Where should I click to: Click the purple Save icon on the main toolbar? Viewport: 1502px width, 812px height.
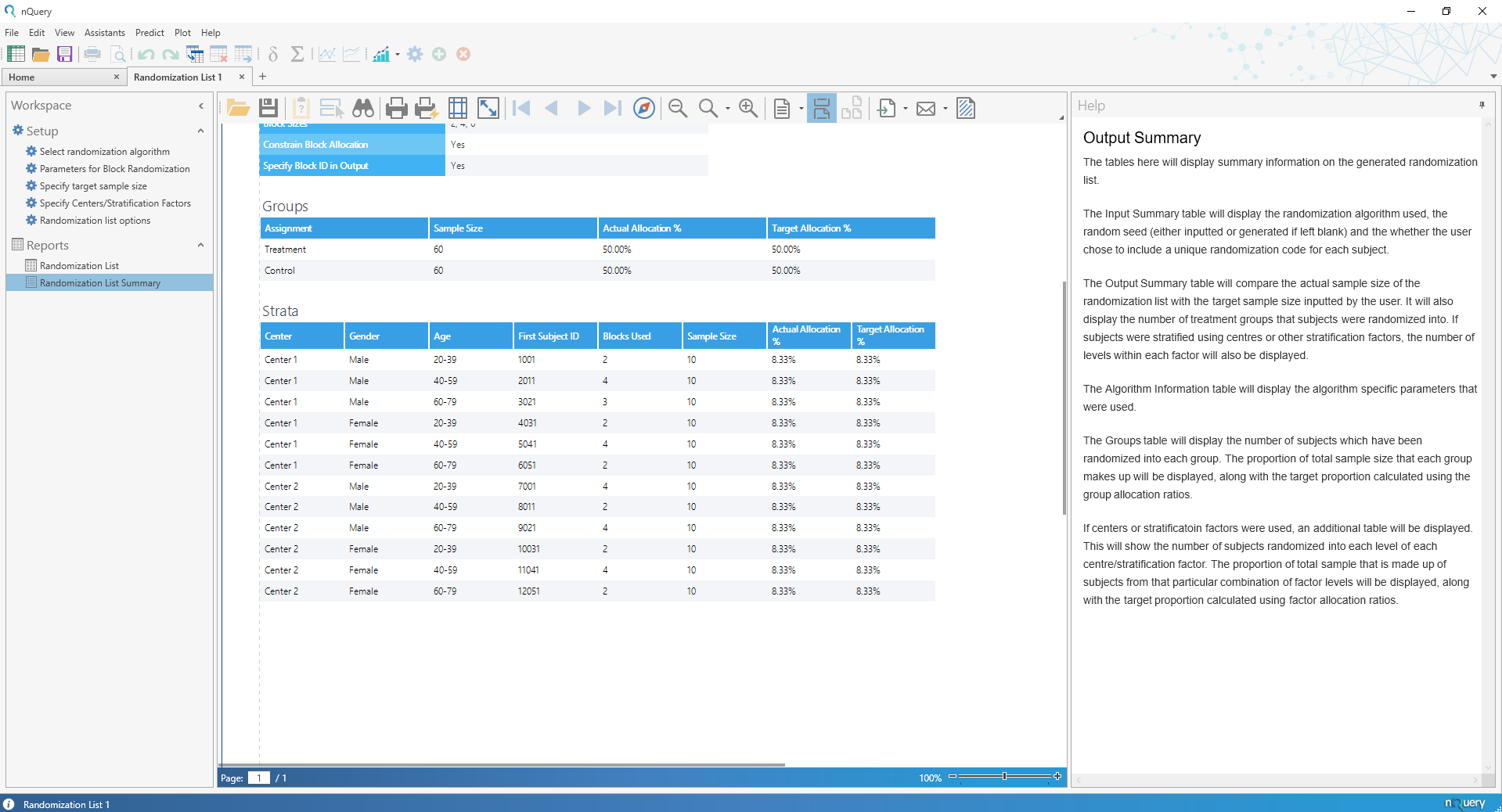pyautogui.click(x=64, y=54)
